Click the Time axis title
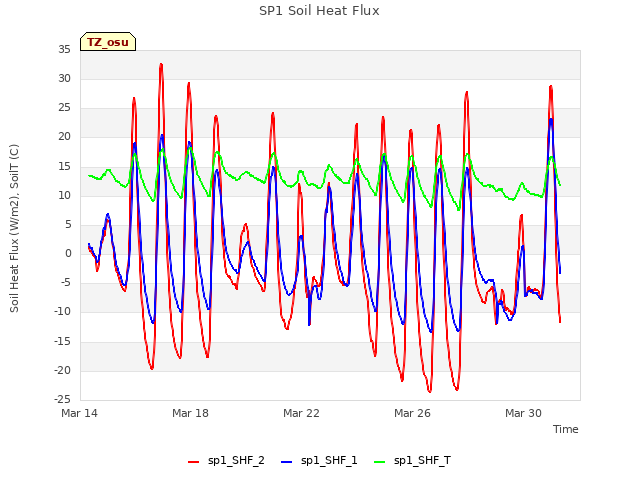The image size is (640, 480). (x=566, y=429)
